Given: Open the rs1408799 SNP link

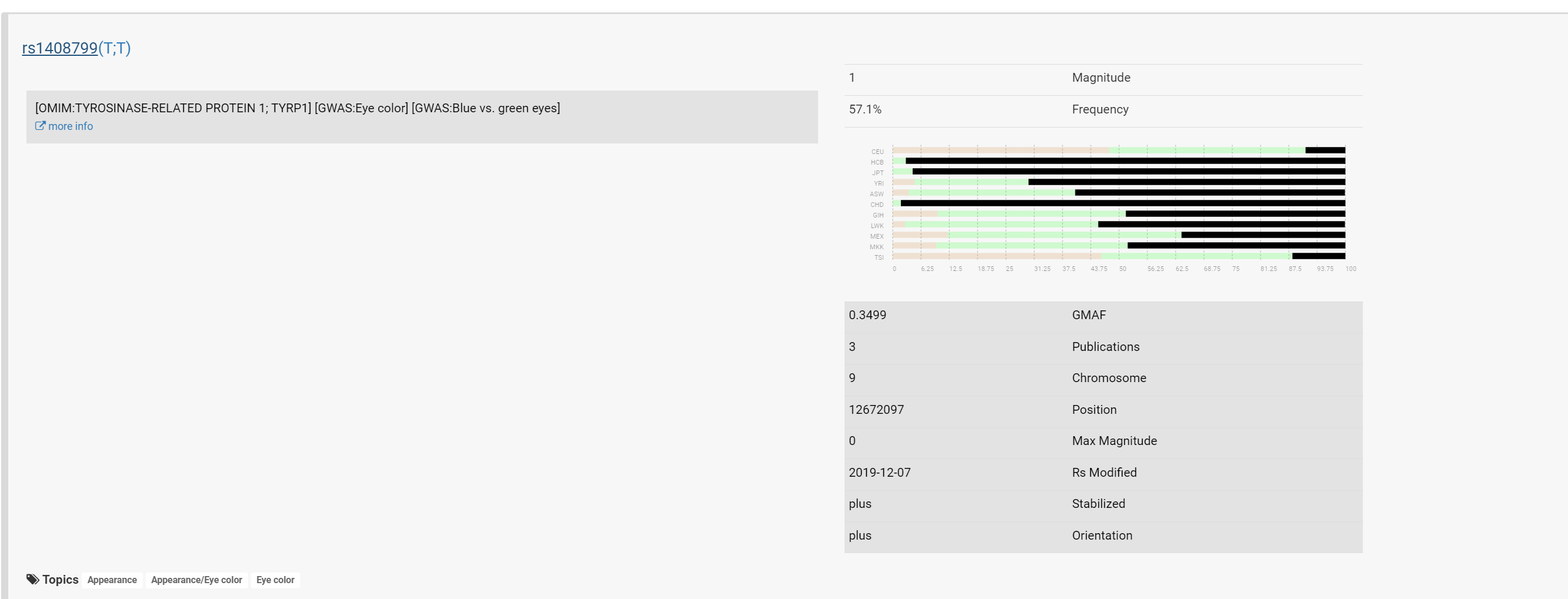Looking at the screenshot, I should click(x=60, y=48).
